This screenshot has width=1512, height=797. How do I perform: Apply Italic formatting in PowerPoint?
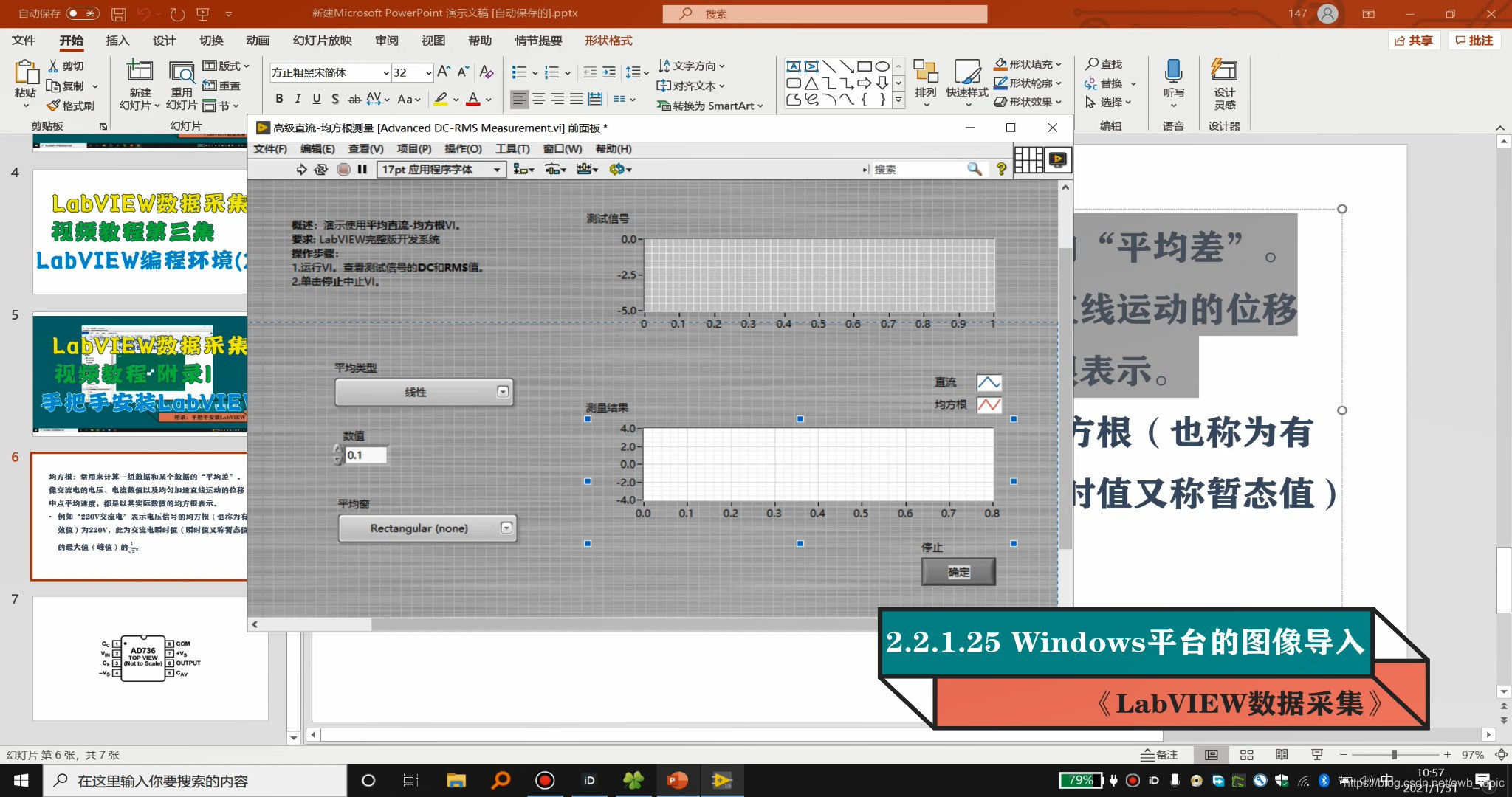click(x=298, y=98)
